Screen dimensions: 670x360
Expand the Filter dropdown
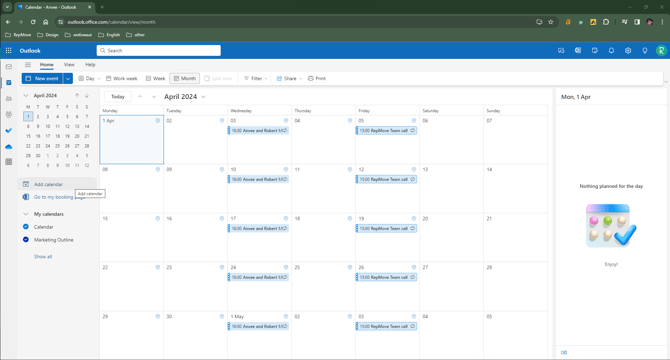256,79
